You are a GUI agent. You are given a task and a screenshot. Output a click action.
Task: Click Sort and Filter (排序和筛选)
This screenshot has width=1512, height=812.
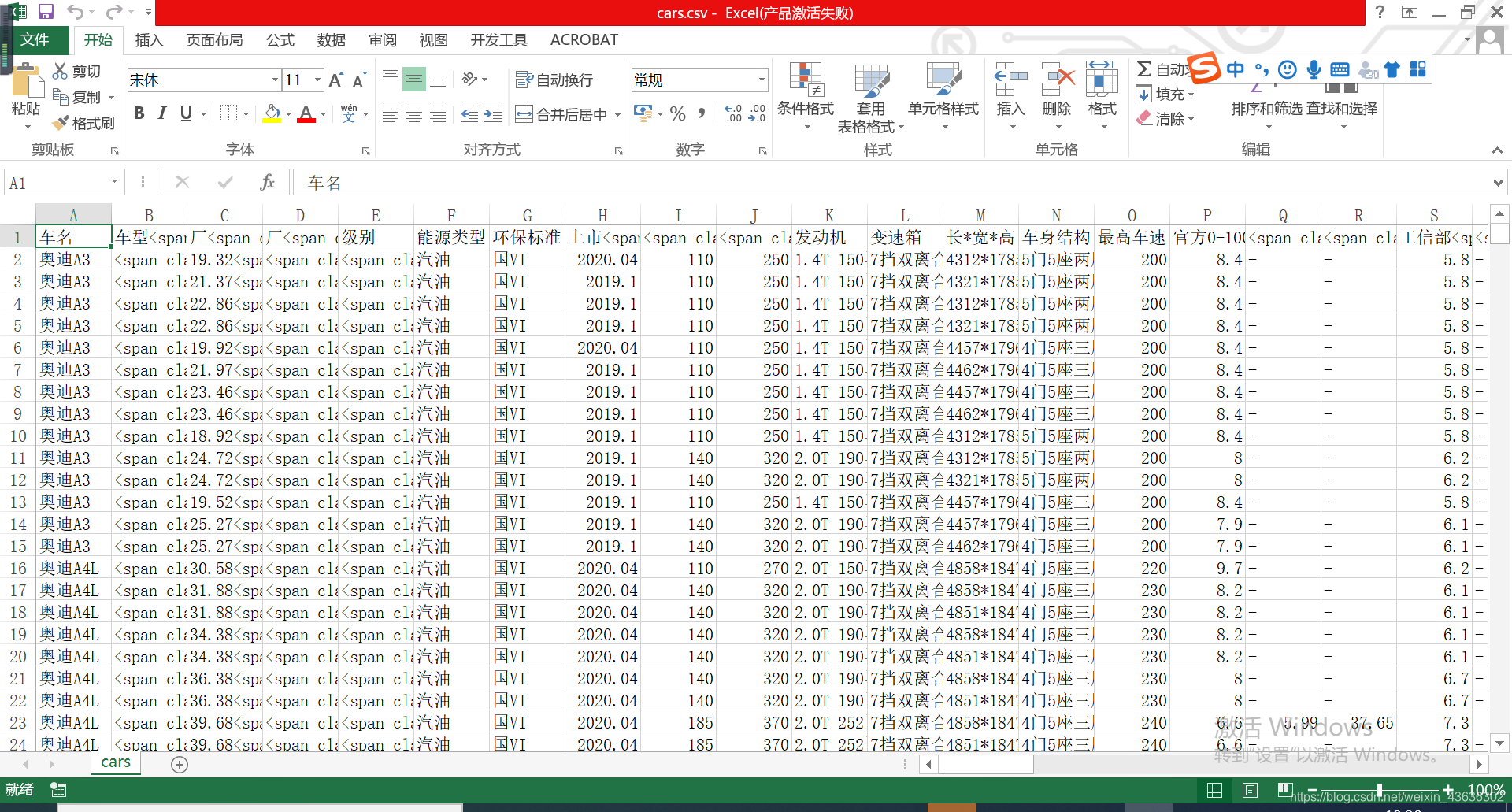click(1266, 109)
